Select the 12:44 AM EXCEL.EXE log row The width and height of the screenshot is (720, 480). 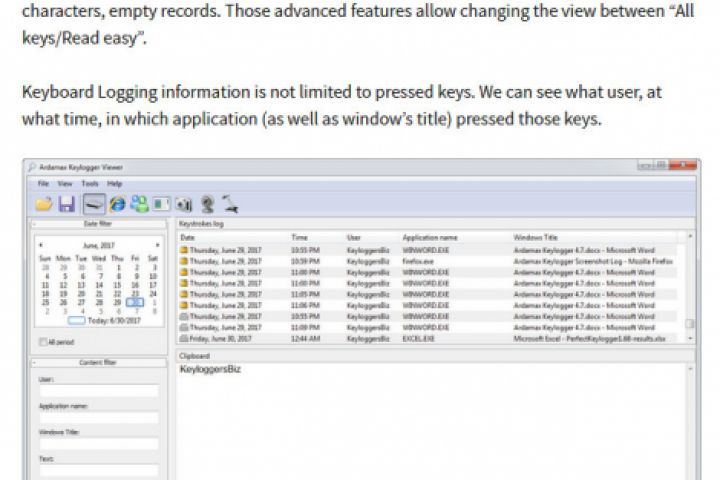(427, 339)
